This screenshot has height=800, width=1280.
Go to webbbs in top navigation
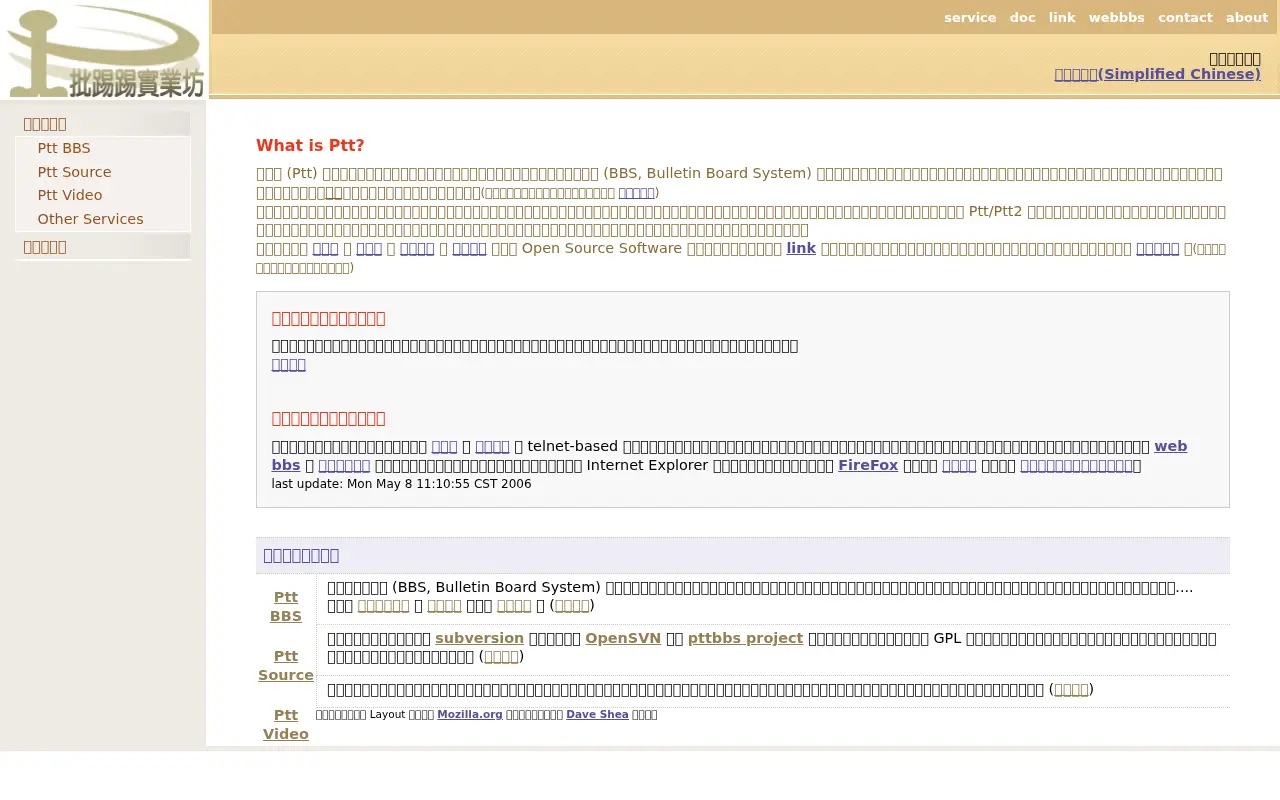tap(1116, 17)
